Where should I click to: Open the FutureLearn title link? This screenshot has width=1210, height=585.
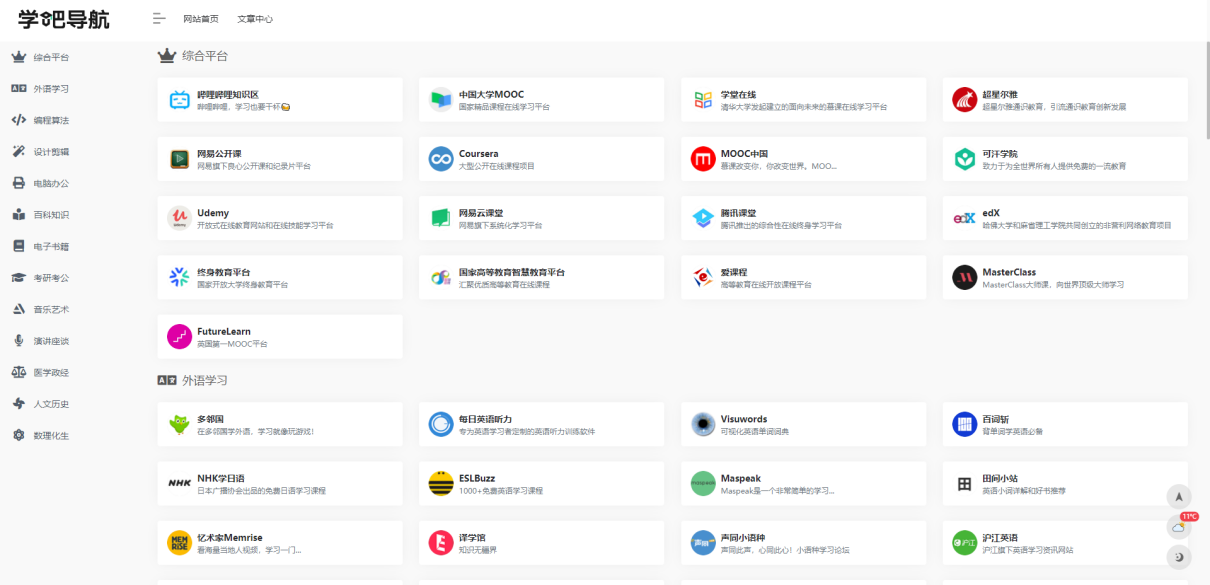(224, 331)
